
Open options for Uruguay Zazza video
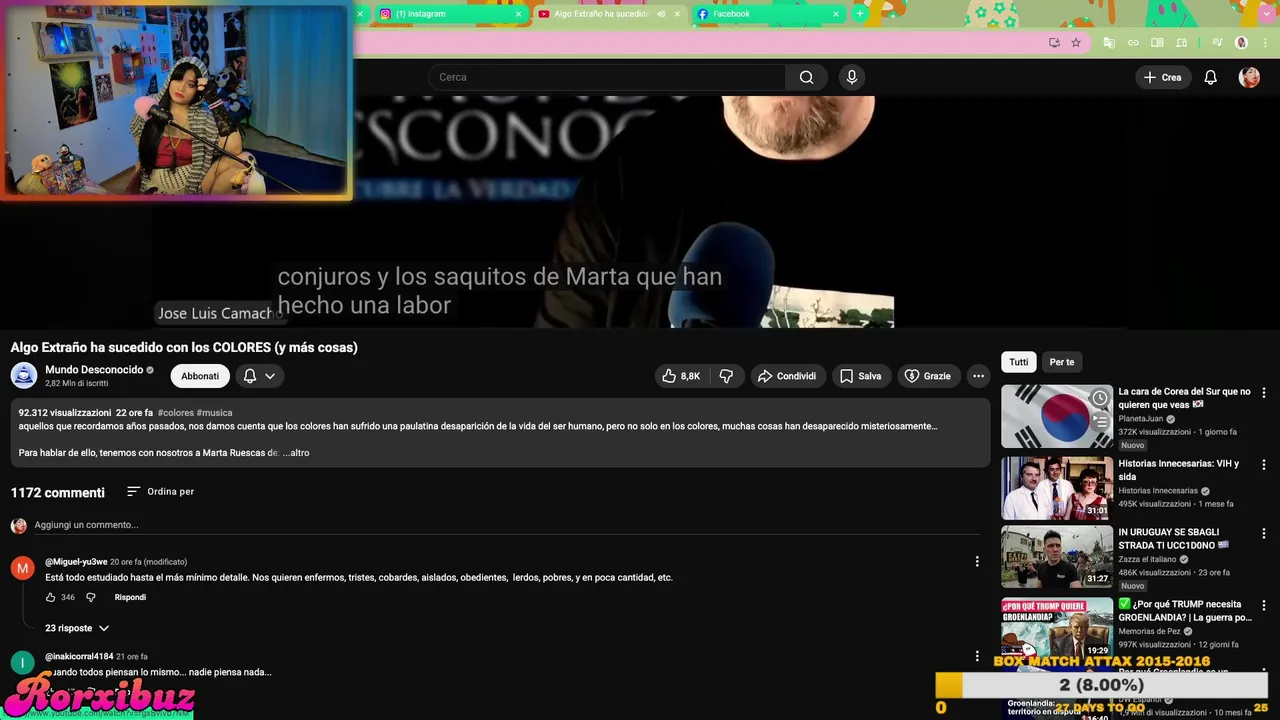(x=1263, y=534)
